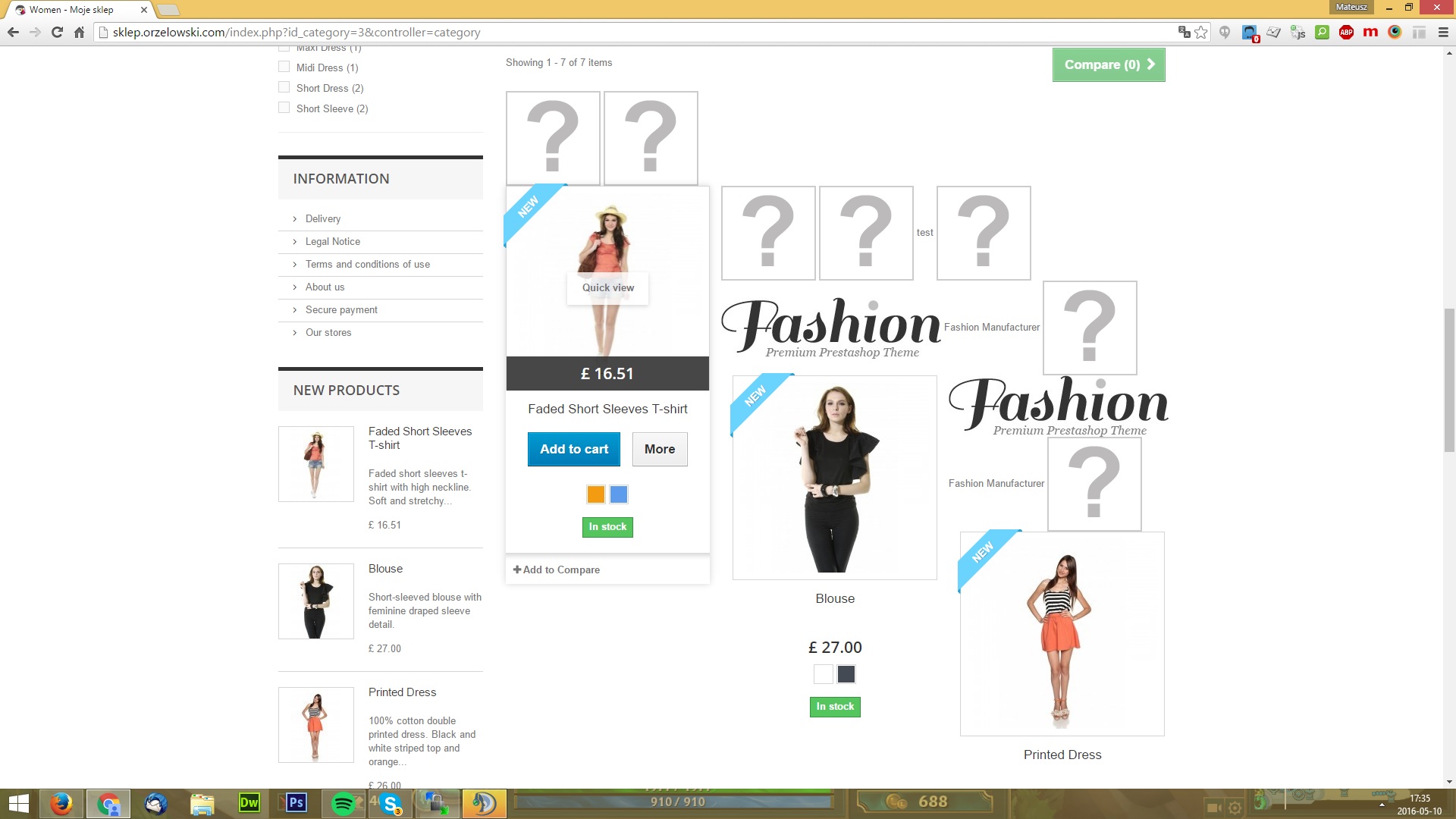This screenshot has width=1456, height=819.
Task: Bookmark this page with the star icon
Action: coord(1201,33)
